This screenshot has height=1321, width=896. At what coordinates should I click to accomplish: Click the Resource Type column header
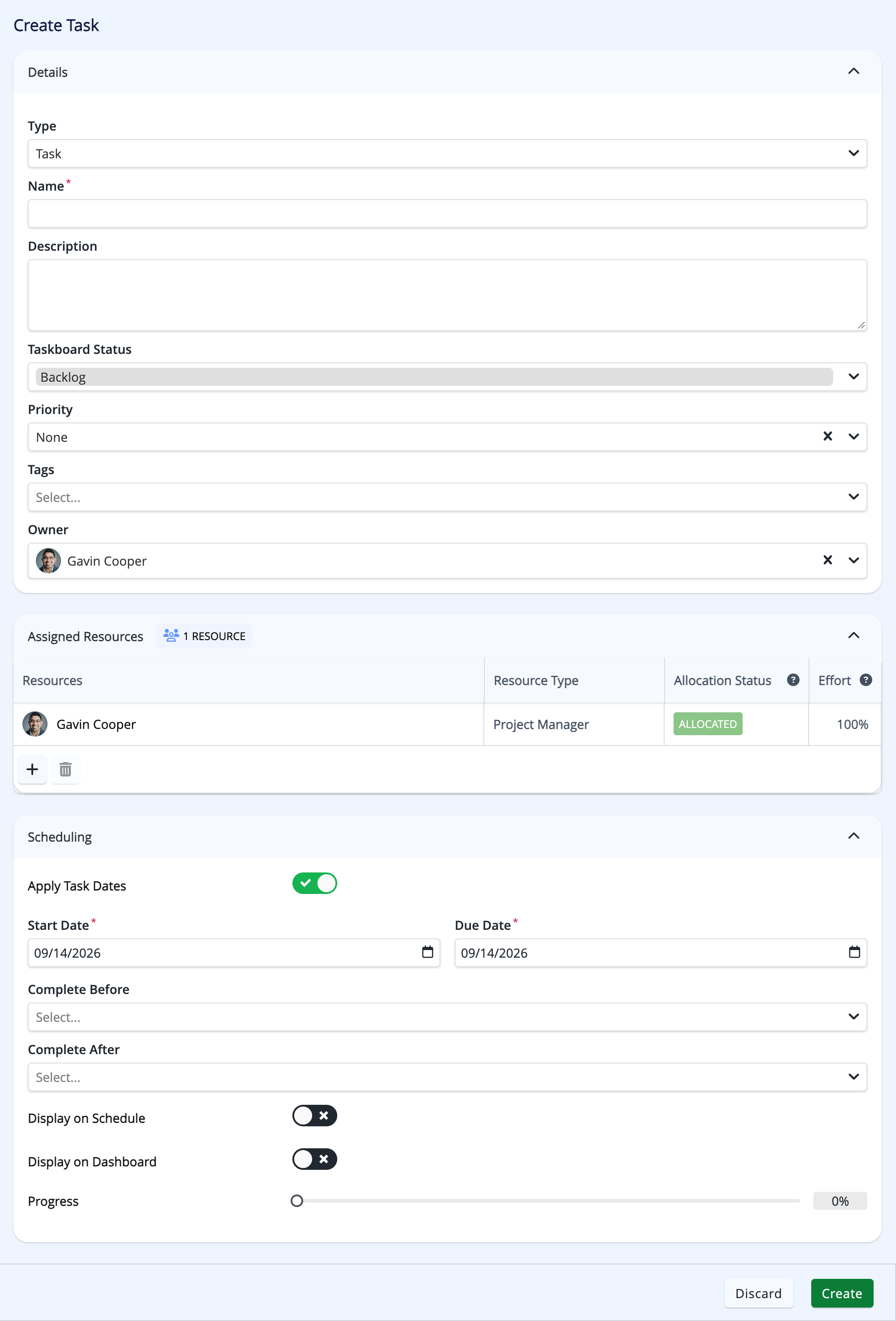point(574,680)
